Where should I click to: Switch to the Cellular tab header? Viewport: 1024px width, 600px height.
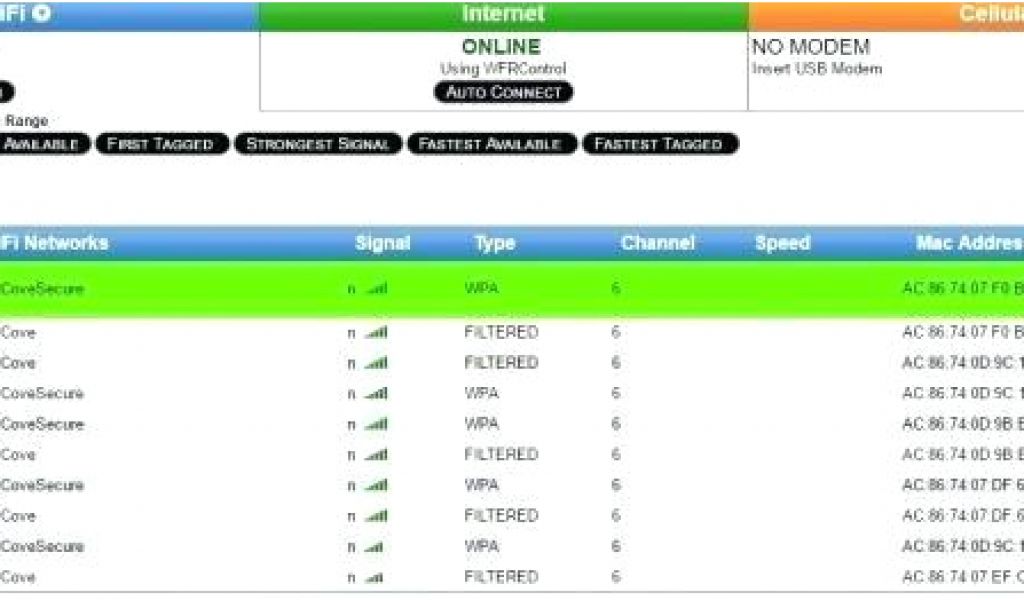(x=988, y=15)
